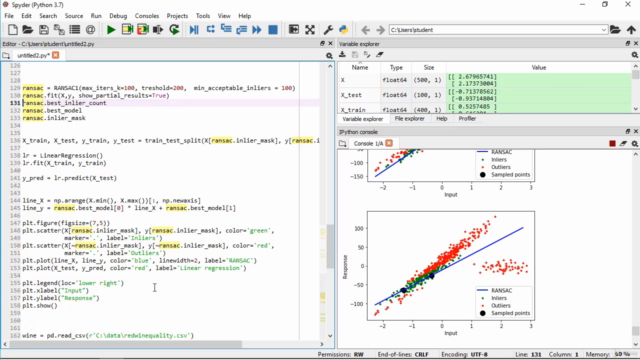Go back to the previous cursor position
This screenshot has width=640, height=360.
365,30
